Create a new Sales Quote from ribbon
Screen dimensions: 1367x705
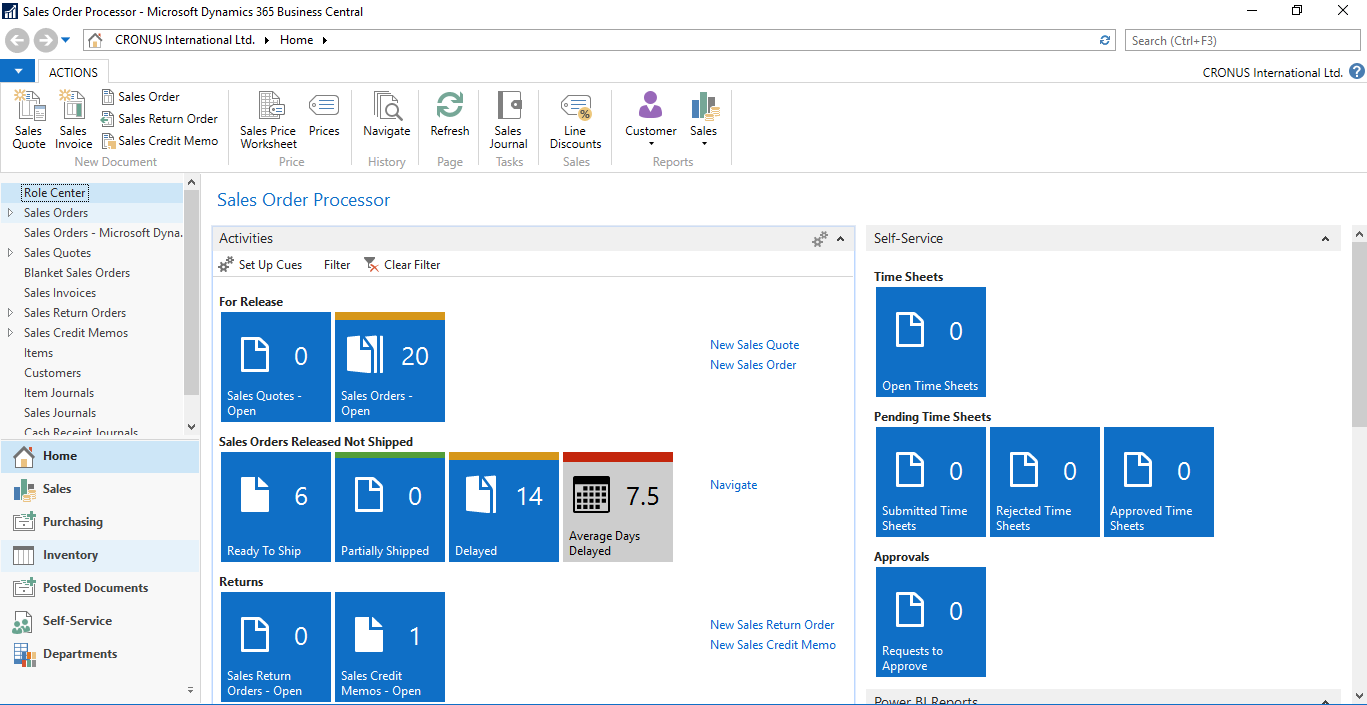[x=29, y=119]
